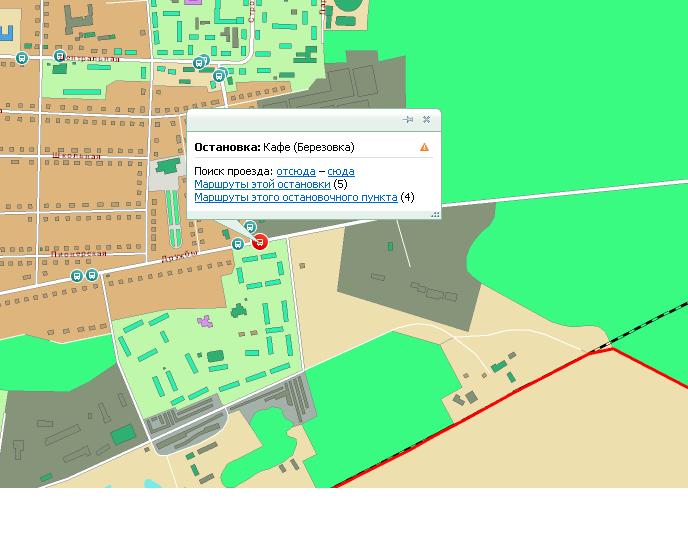Click left bus stop of pair below Пионерская
This screenshot has width=688, height=551.
click(74, 275)
